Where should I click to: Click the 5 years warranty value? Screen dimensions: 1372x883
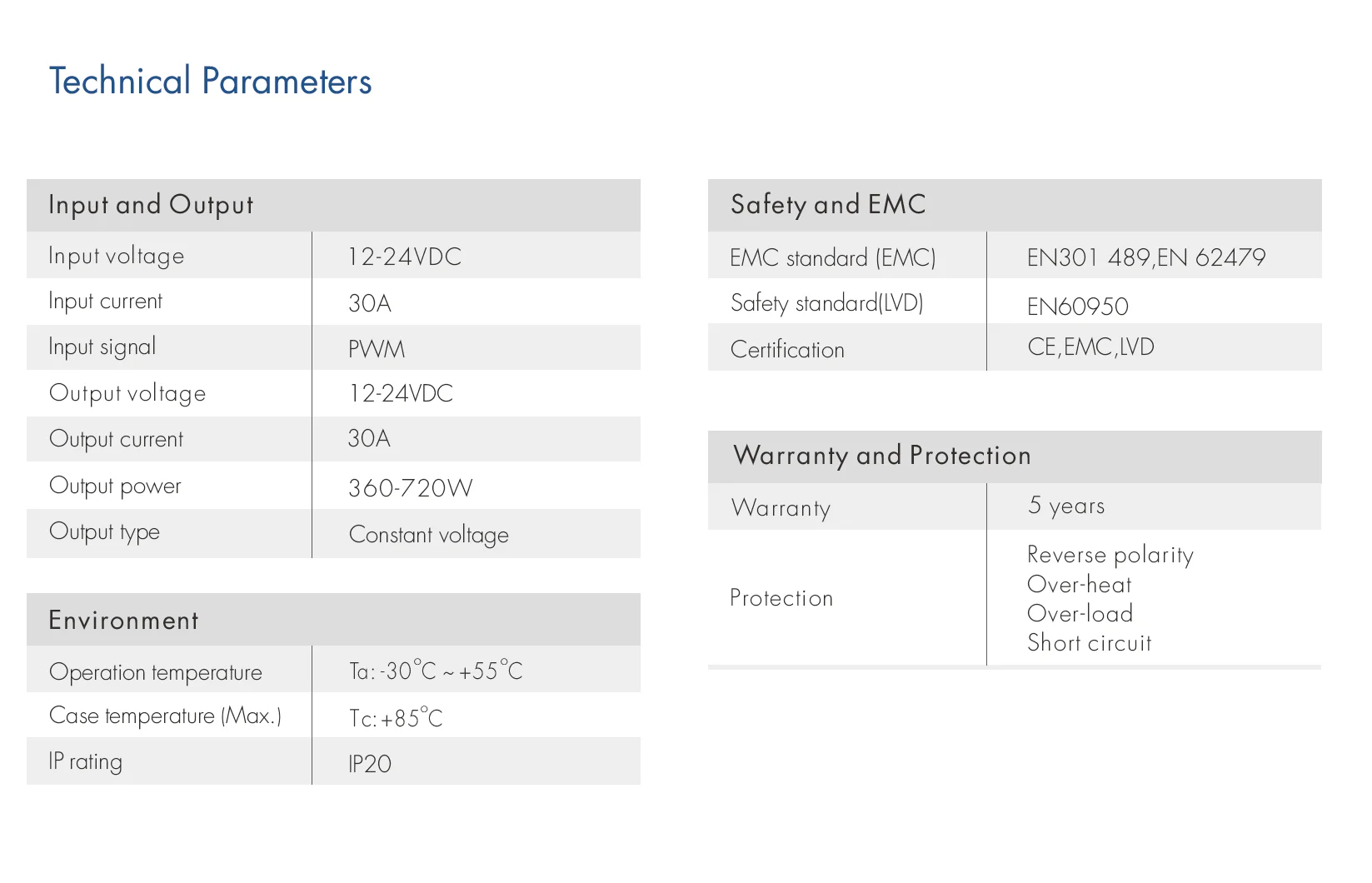click(x=1066, y=506)
